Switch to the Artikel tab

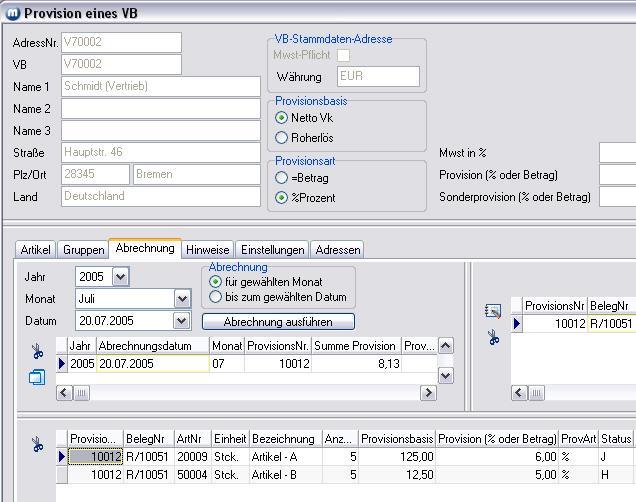(x=36, y=250)
